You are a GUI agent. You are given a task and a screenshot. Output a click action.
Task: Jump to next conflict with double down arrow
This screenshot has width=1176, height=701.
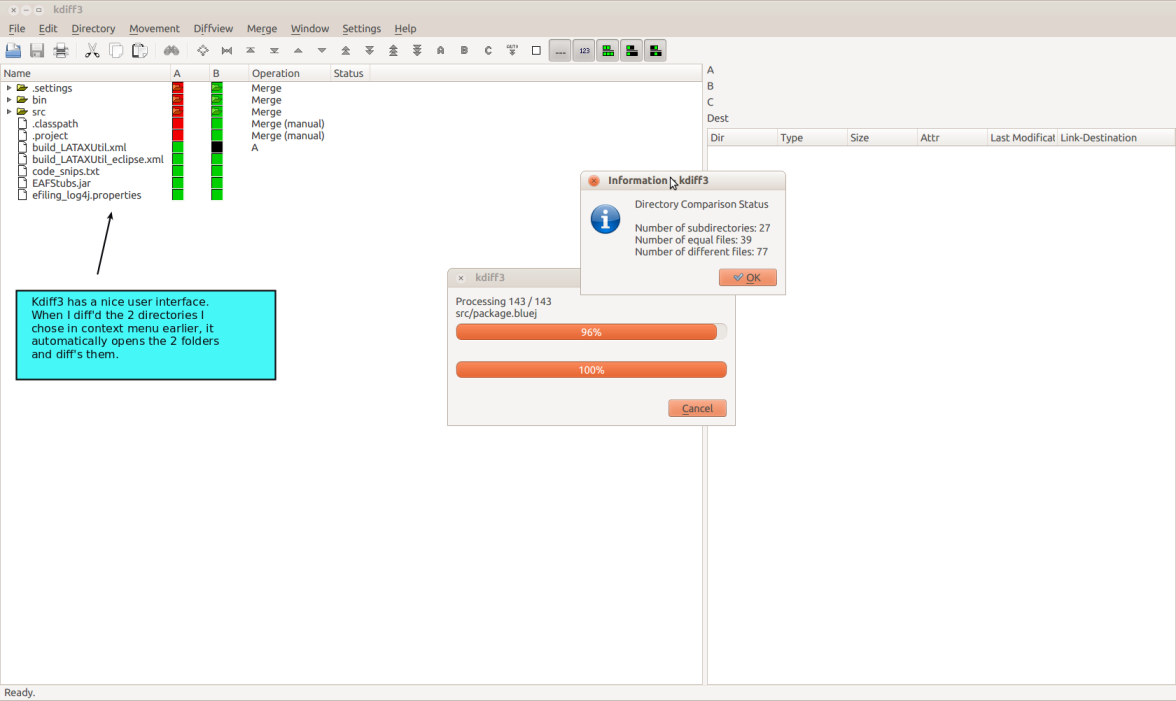(x=370, y=50)
